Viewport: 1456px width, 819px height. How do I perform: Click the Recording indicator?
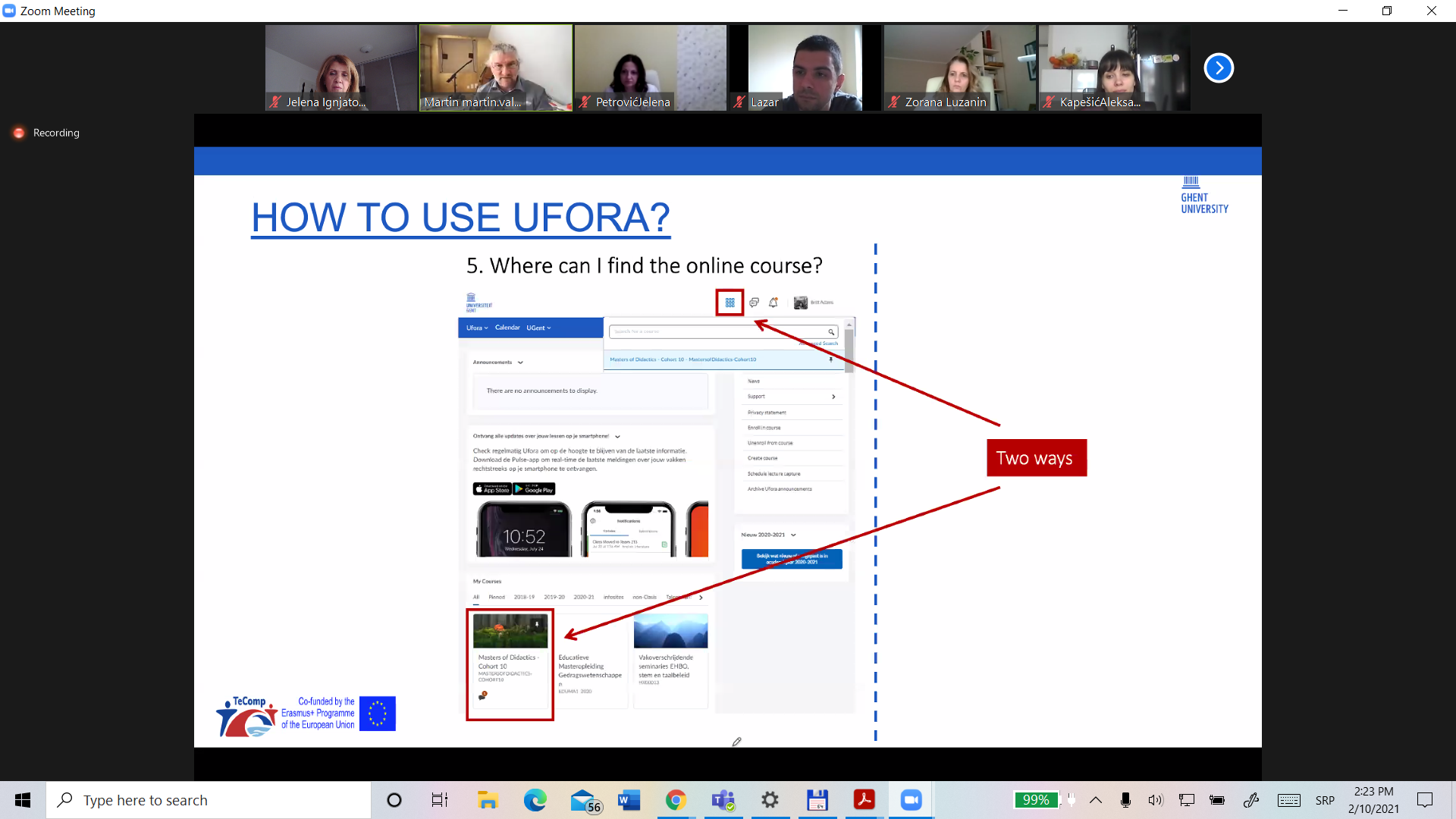point(46,133)
